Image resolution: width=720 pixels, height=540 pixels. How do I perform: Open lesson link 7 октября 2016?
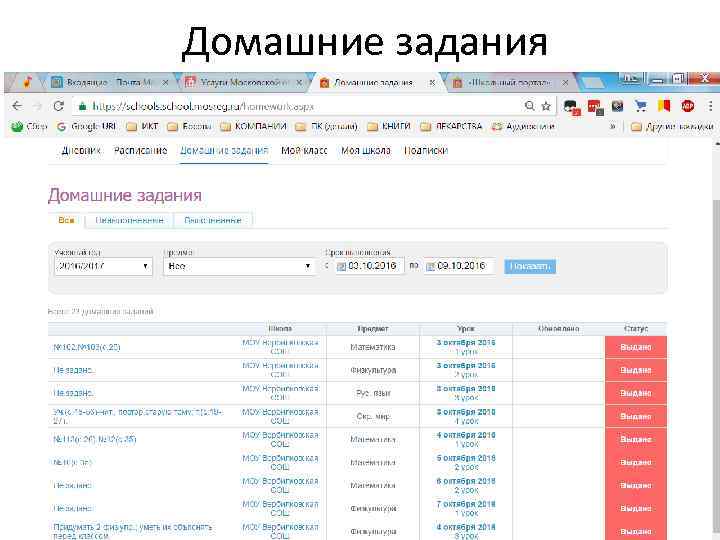[466, 504]
